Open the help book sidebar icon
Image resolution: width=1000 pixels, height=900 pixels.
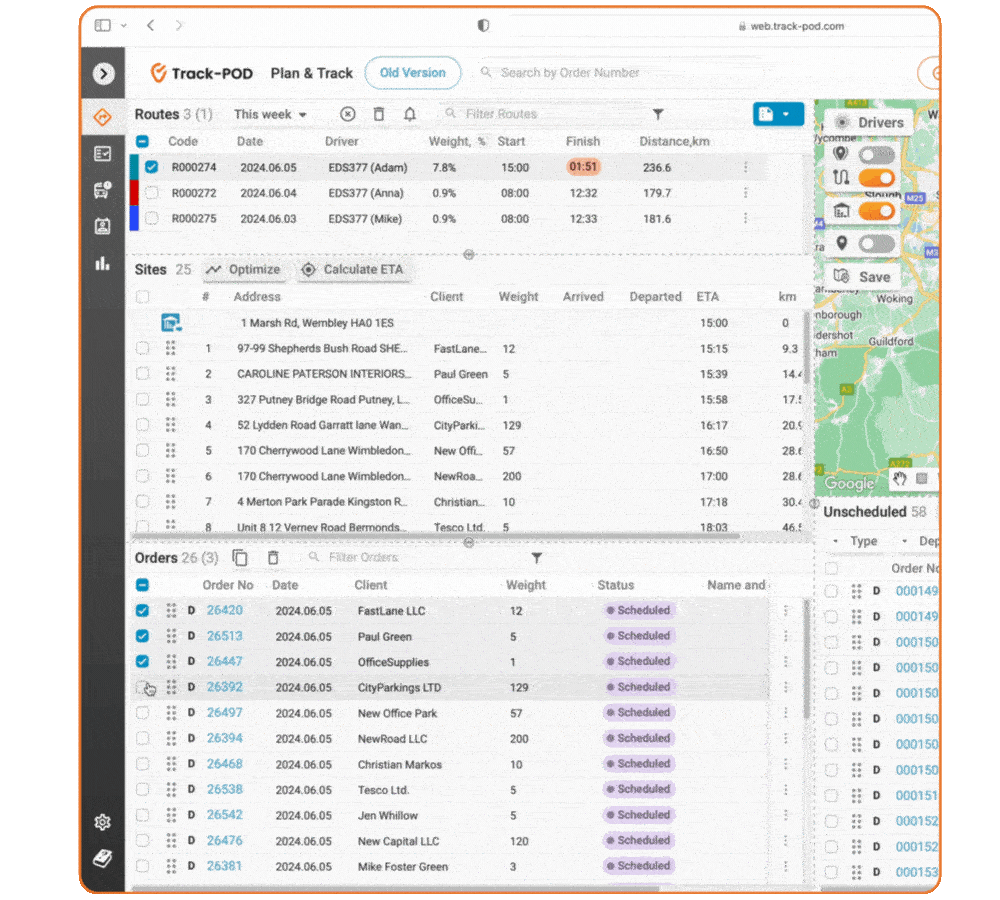[103, 859]
